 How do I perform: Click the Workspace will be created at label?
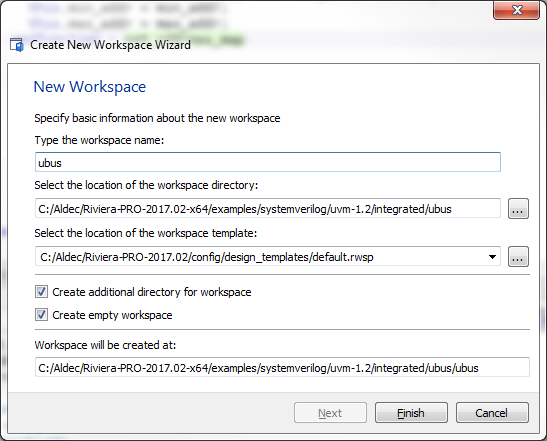[x=105, y=345]
